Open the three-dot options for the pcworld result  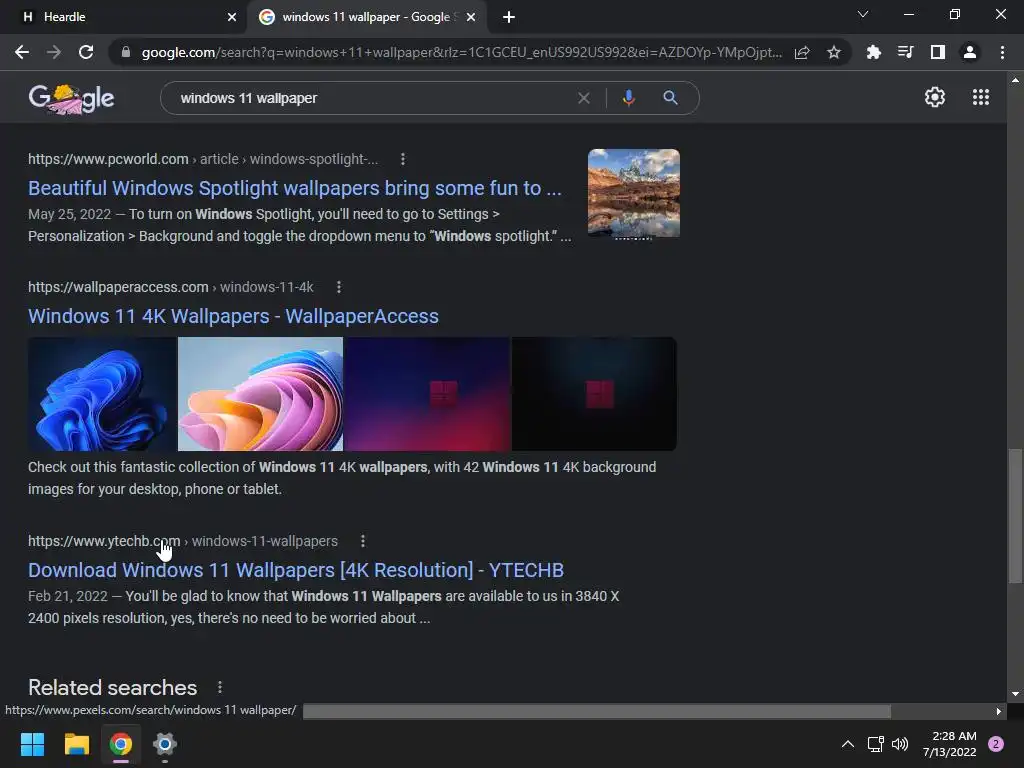point(403,159)
